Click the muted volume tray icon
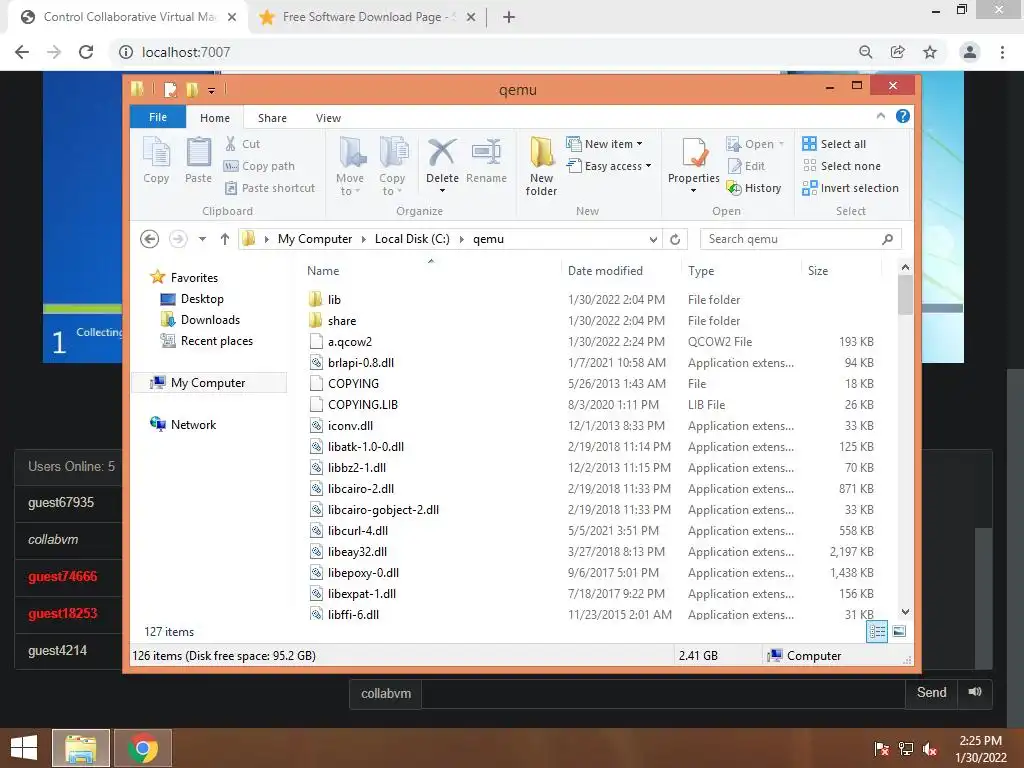The width and height of the screenshot is (1024, 768). click(930, 749)
